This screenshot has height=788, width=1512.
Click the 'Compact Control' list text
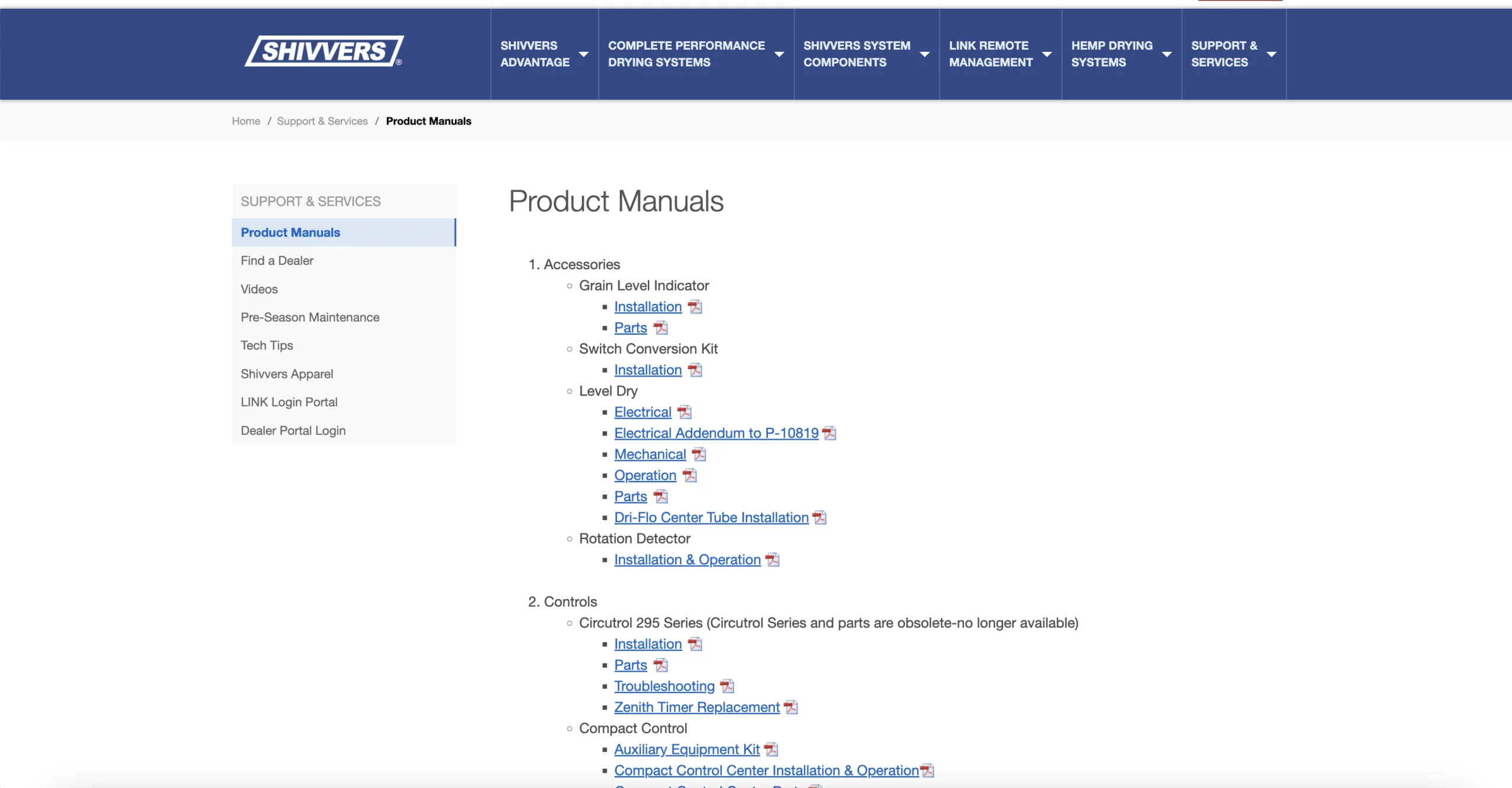[633, 728]
